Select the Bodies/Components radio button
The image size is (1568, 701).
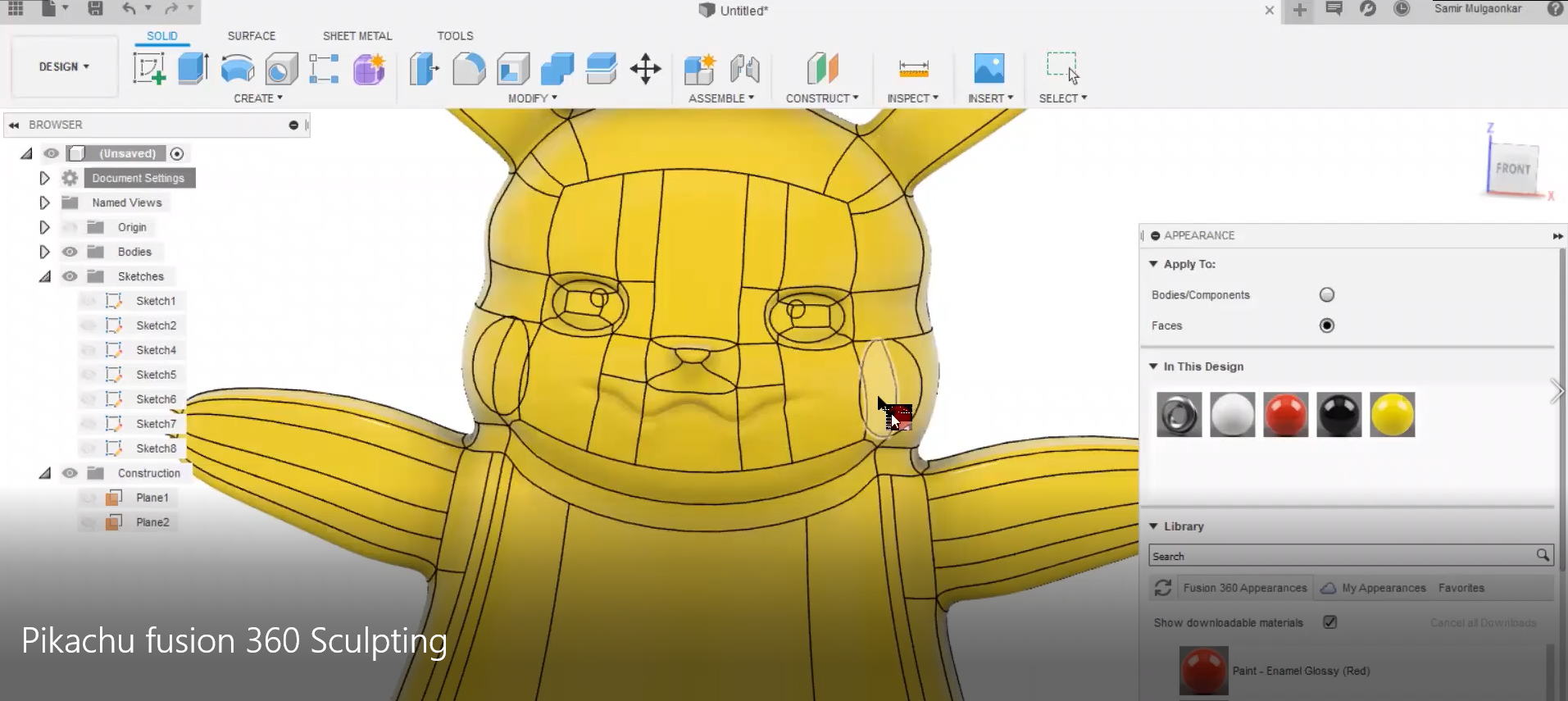[x=1327, y=295]
